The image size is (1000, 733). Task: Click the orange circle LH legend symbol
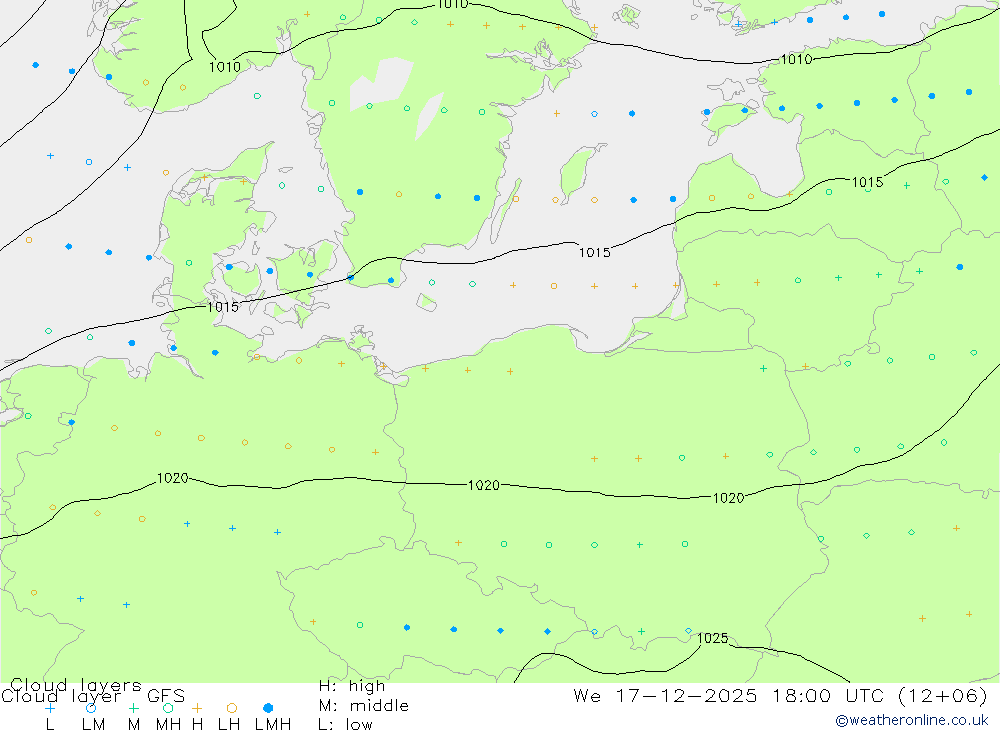click(231, 707)
